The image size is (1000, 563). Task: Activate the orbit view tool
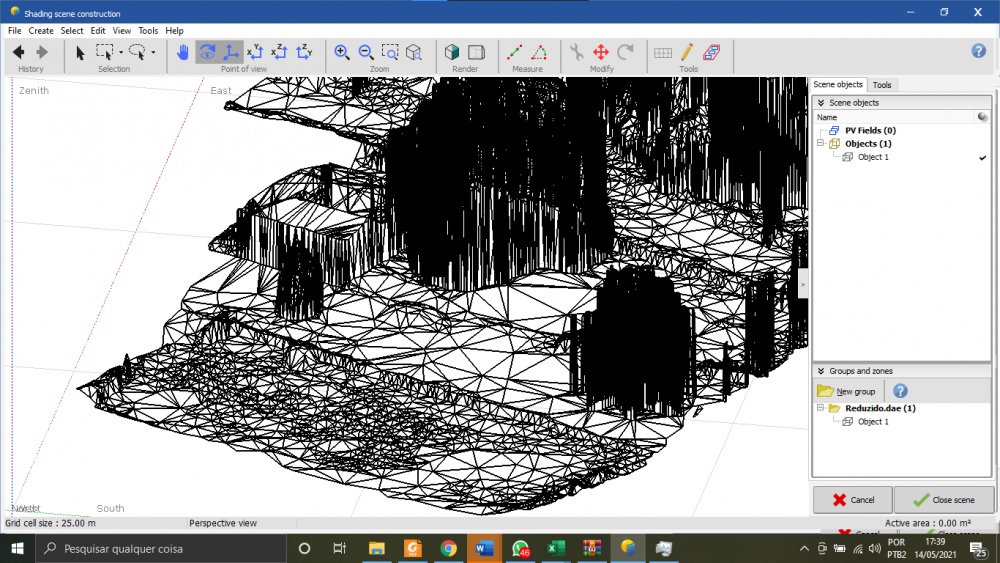[x=207, y=52]
